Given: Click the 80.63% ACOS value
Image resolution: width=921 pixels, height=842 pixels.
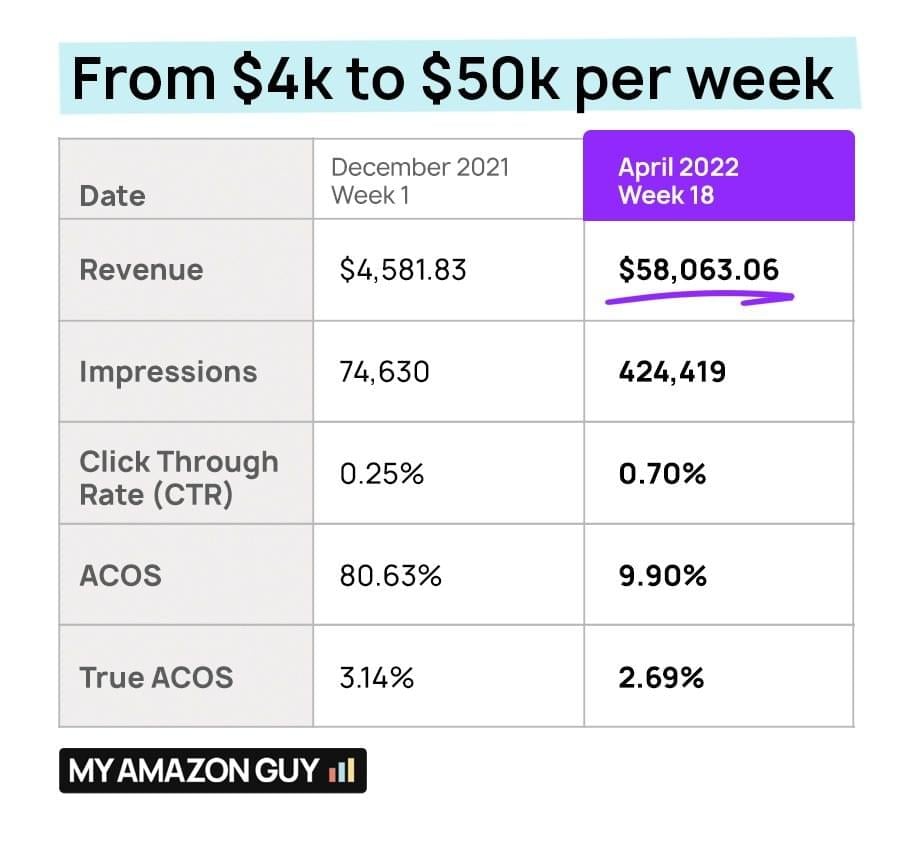Looking at the screenshot, I should [x=390, y=576].
